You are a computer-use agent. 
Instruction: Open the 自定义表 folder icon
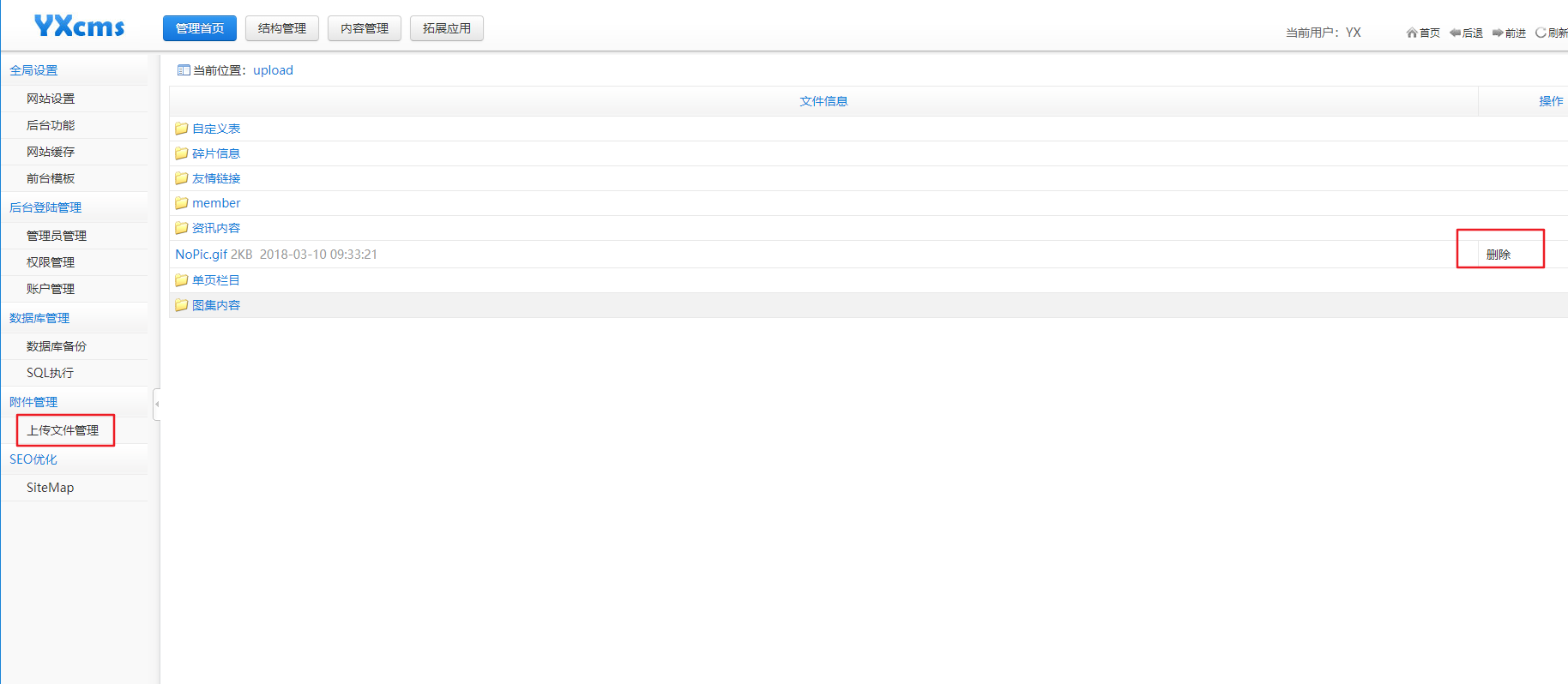(x=181, y=129)
